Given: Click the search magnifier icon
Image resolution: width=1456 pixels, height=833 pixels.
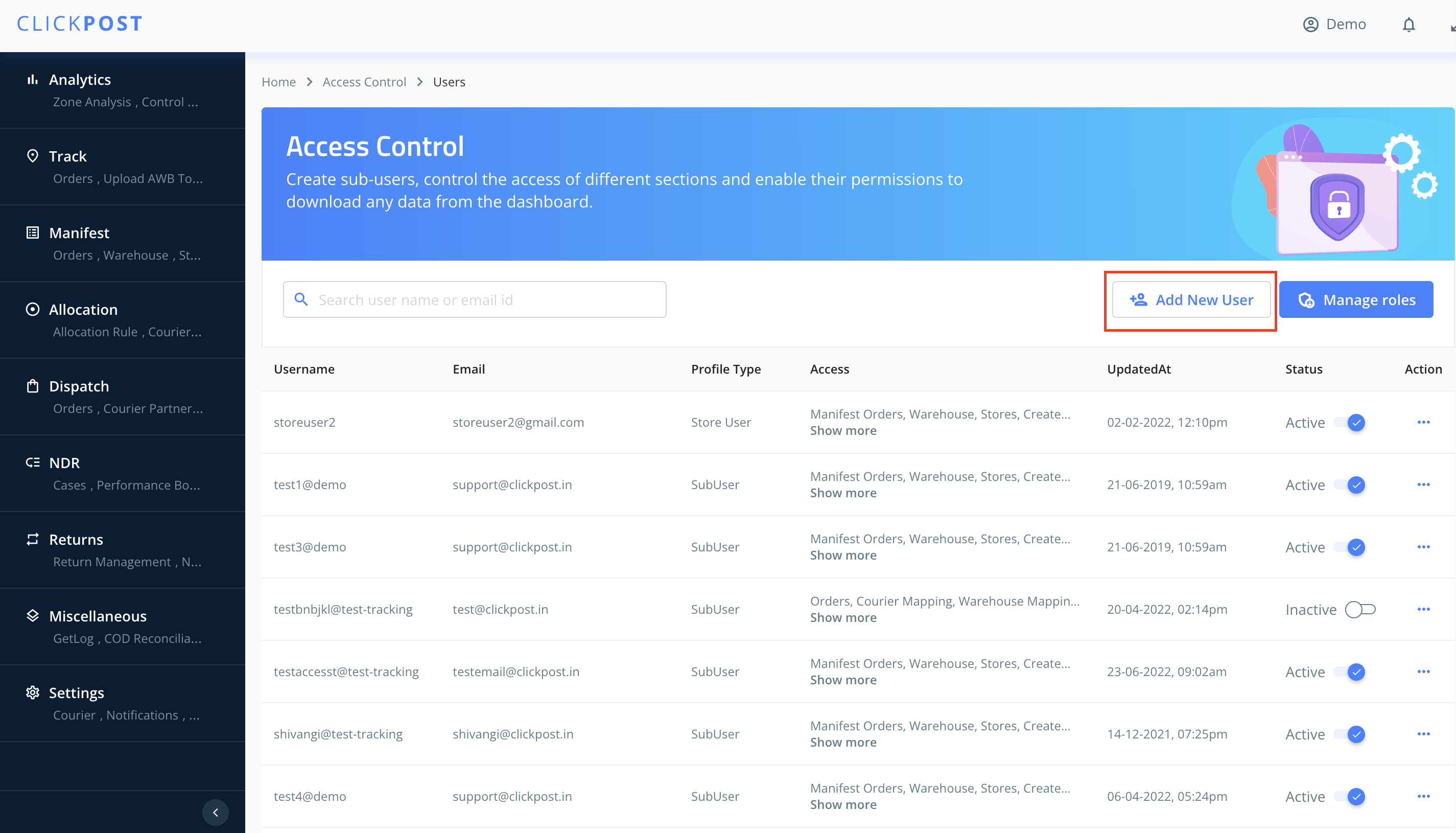Looking at the screenshot, I should pos(301,299).
